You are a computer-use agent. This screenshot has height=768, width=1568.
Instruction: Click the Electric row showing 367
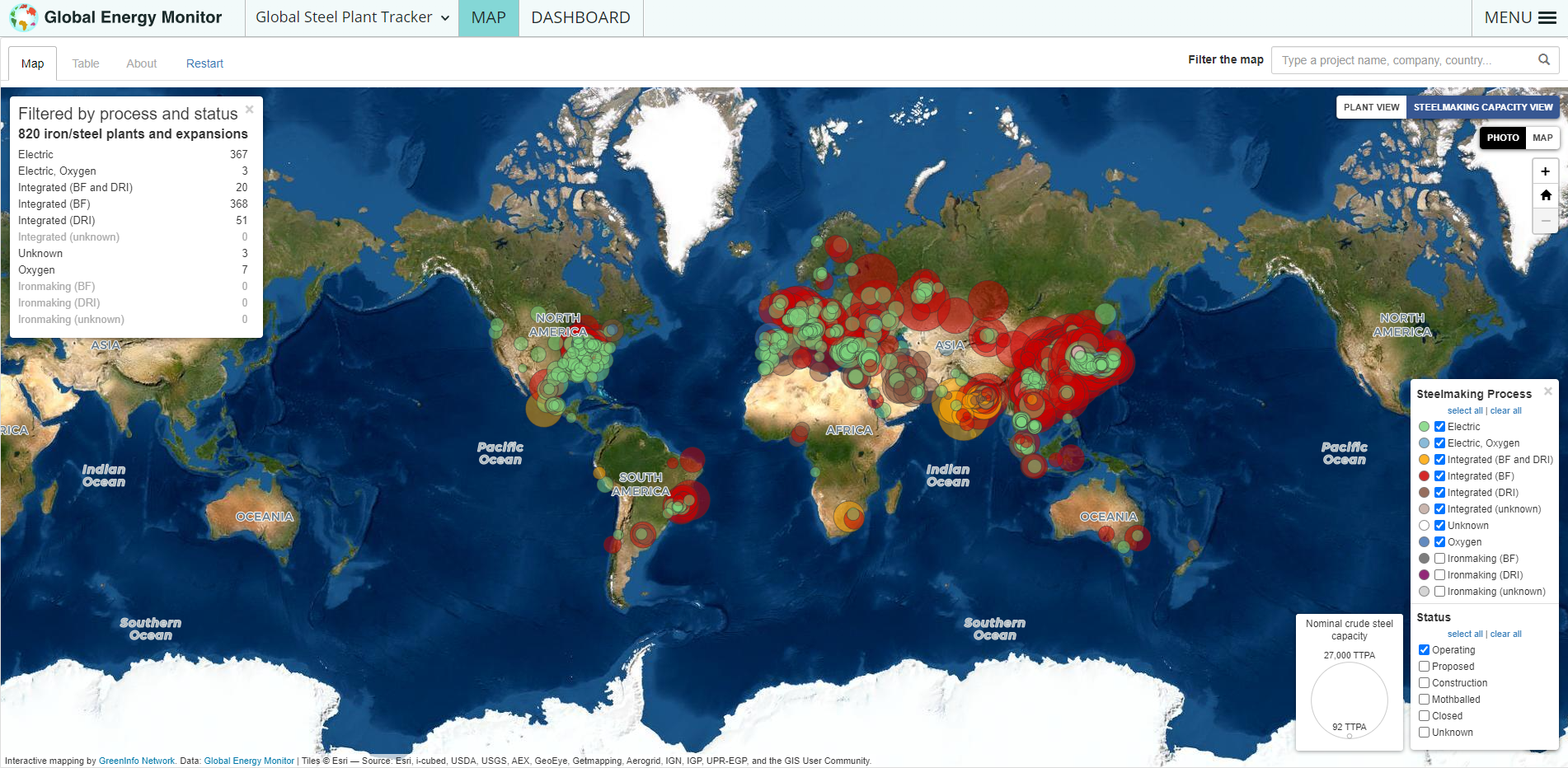pyautogui.click(x=133, y=154)
